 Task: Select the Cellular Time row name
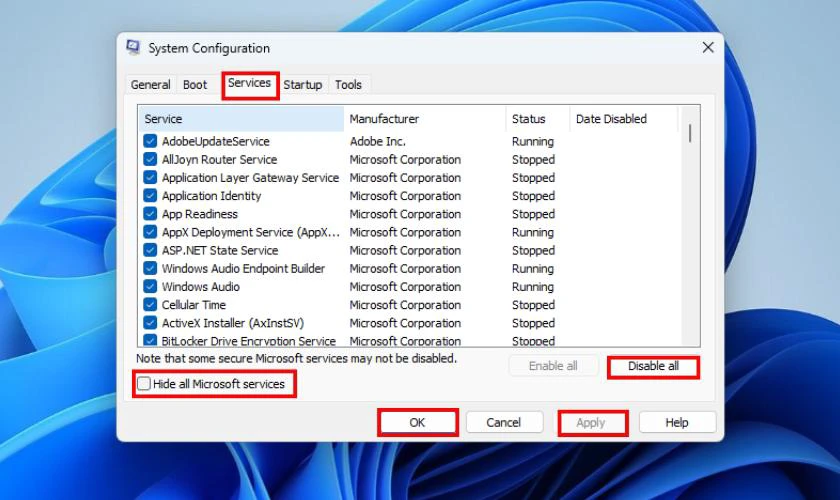tap(193, 305)
